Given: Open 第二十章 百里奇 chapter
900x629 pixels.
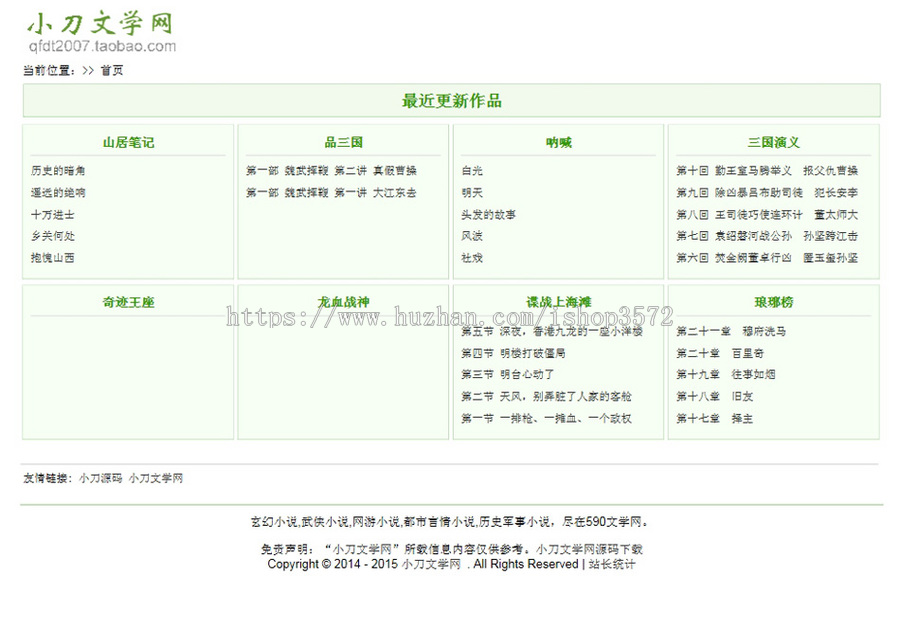Looking at the screenshot, I should click(720, 353).
